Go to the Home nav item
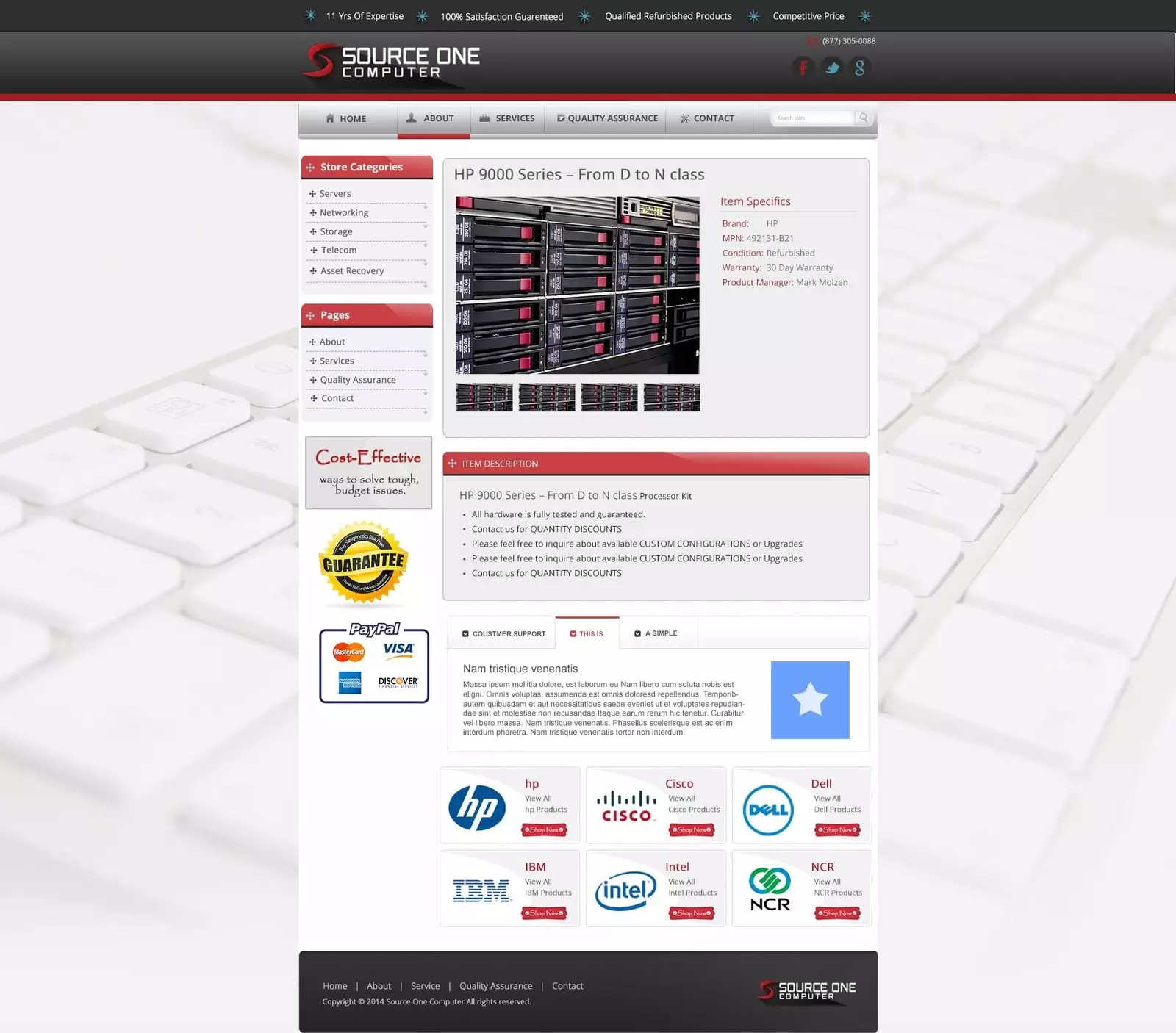The image size is (1176, 1033). tap(346, 118)
